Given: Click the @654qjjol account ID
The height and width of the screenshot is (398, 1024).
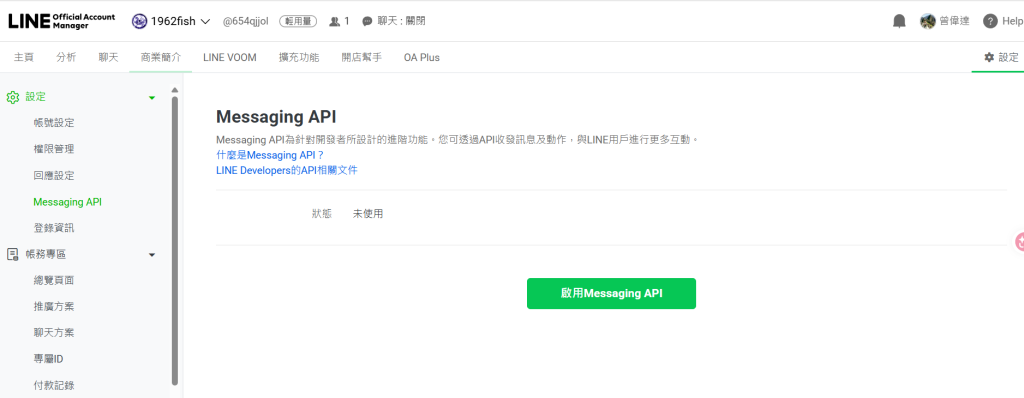Looking at the screenshot, I should 246,21.
